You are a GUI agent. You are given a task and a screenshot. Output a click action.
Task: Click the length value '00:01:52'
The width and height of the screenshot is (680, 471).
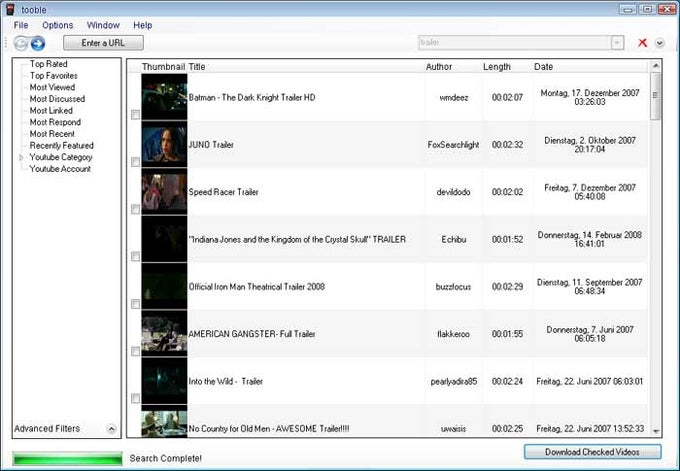coord(507,239)
